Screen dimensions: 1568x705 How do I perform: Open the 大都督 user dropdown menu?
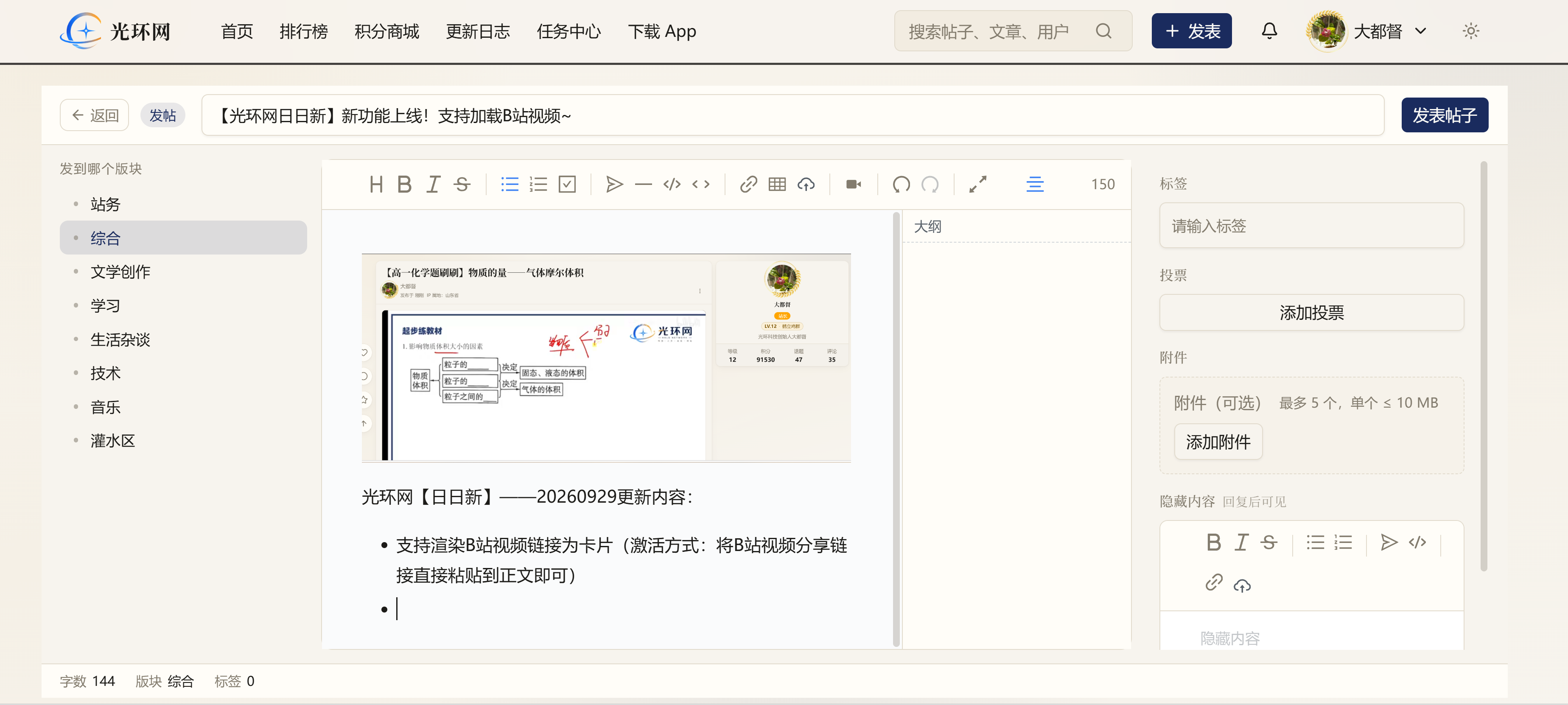pos(1366,31)
